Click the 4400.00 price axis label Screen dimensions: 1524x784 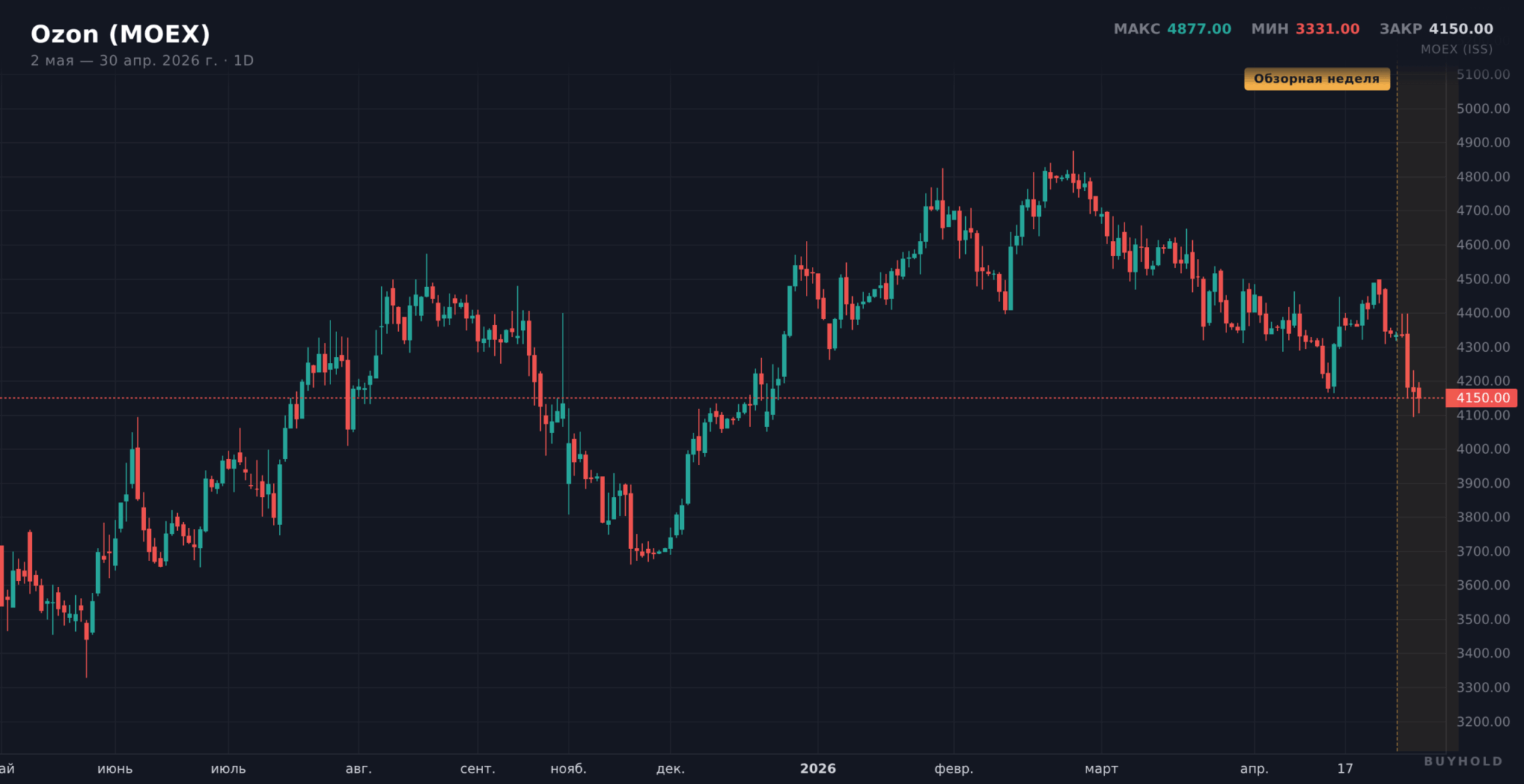tap(1483, 313)
